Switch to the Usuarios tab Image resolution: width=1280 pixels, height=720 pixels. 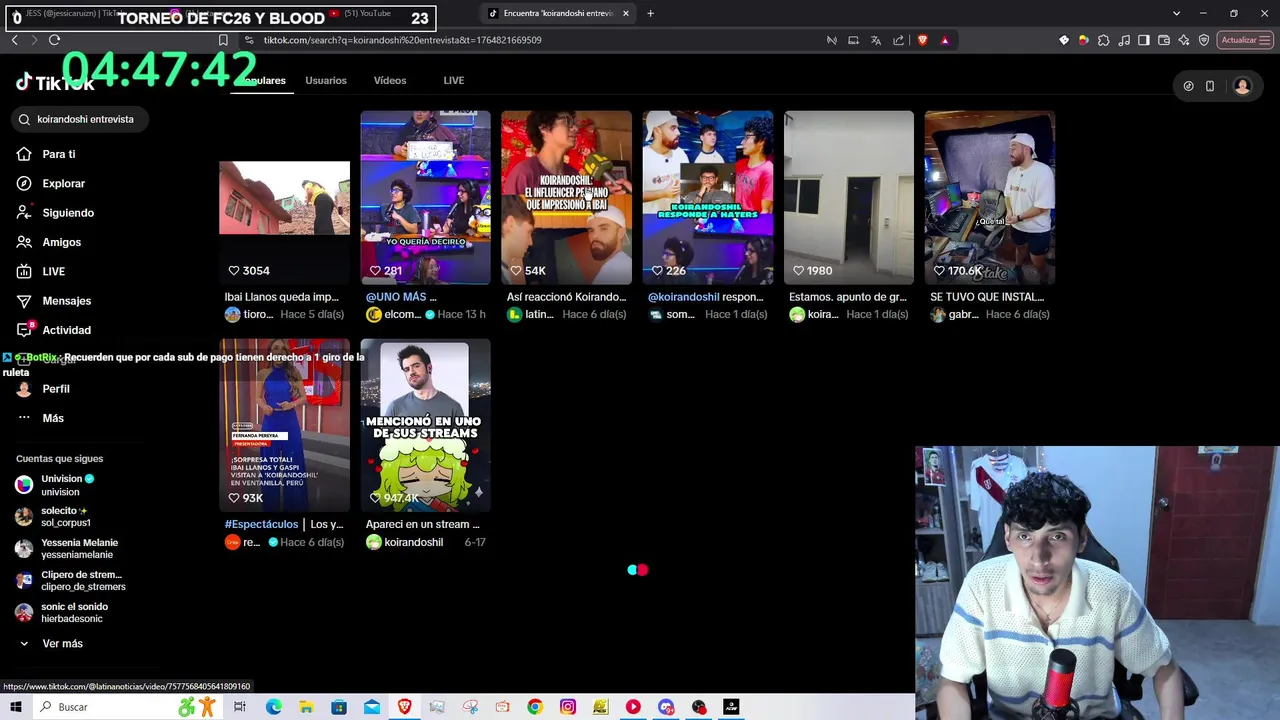[326, 80]
